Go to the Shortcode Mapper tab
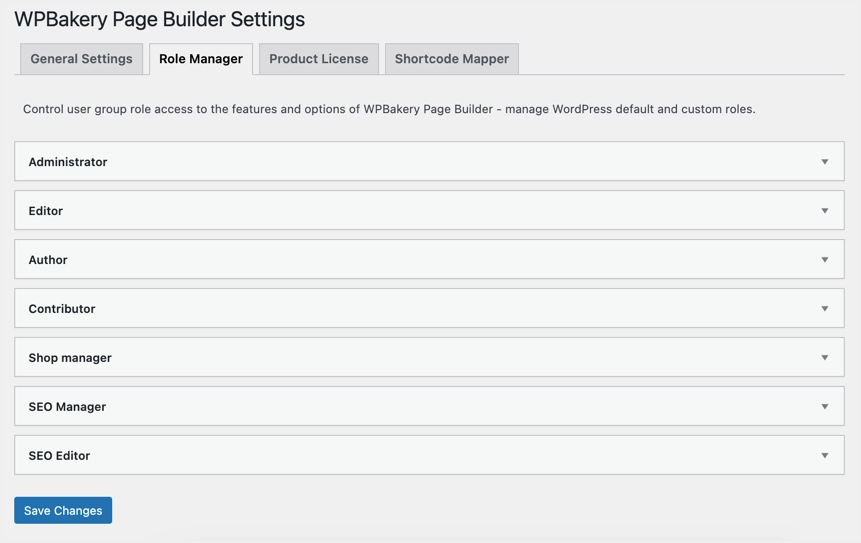 click(451, 59)
